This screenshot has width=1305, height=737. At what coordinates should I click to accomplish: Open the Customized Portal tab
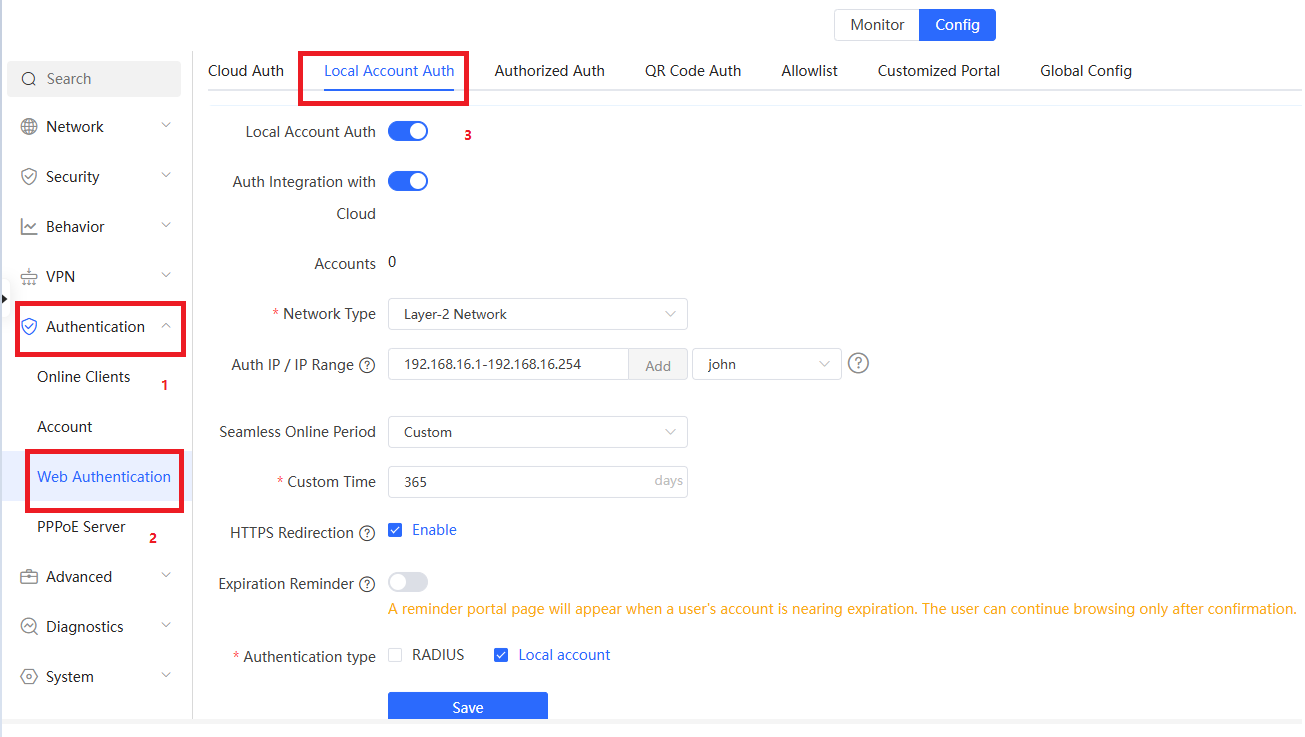[938, 71]
